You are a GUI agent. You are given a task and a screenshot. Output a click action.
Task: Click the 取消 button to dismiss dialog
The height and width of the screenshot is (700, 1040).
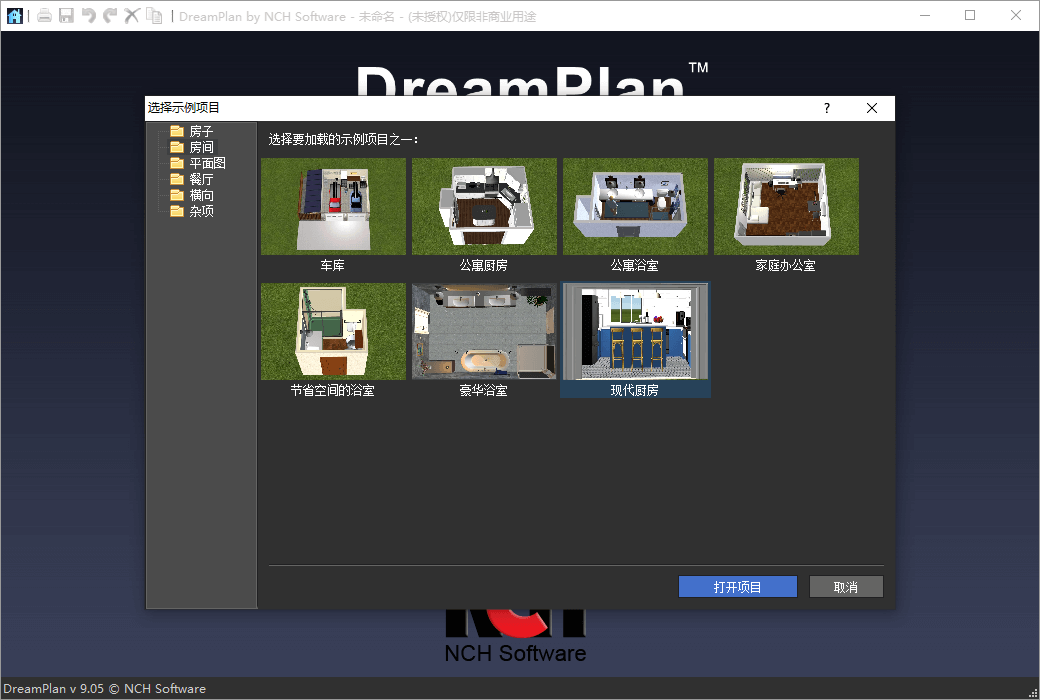[x=846, y=586]
